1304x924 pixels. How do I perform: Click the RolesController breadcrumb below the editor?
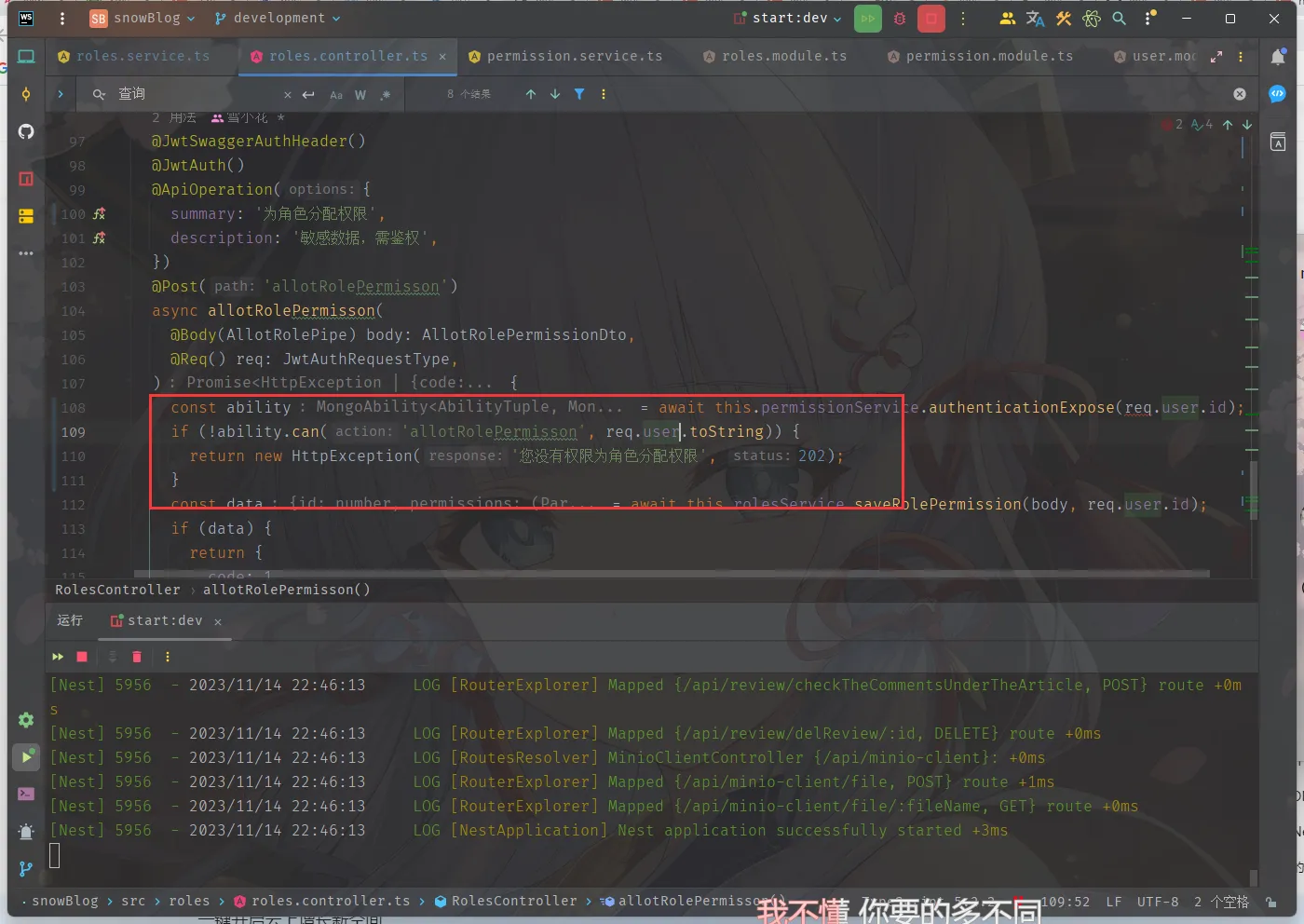117,590
